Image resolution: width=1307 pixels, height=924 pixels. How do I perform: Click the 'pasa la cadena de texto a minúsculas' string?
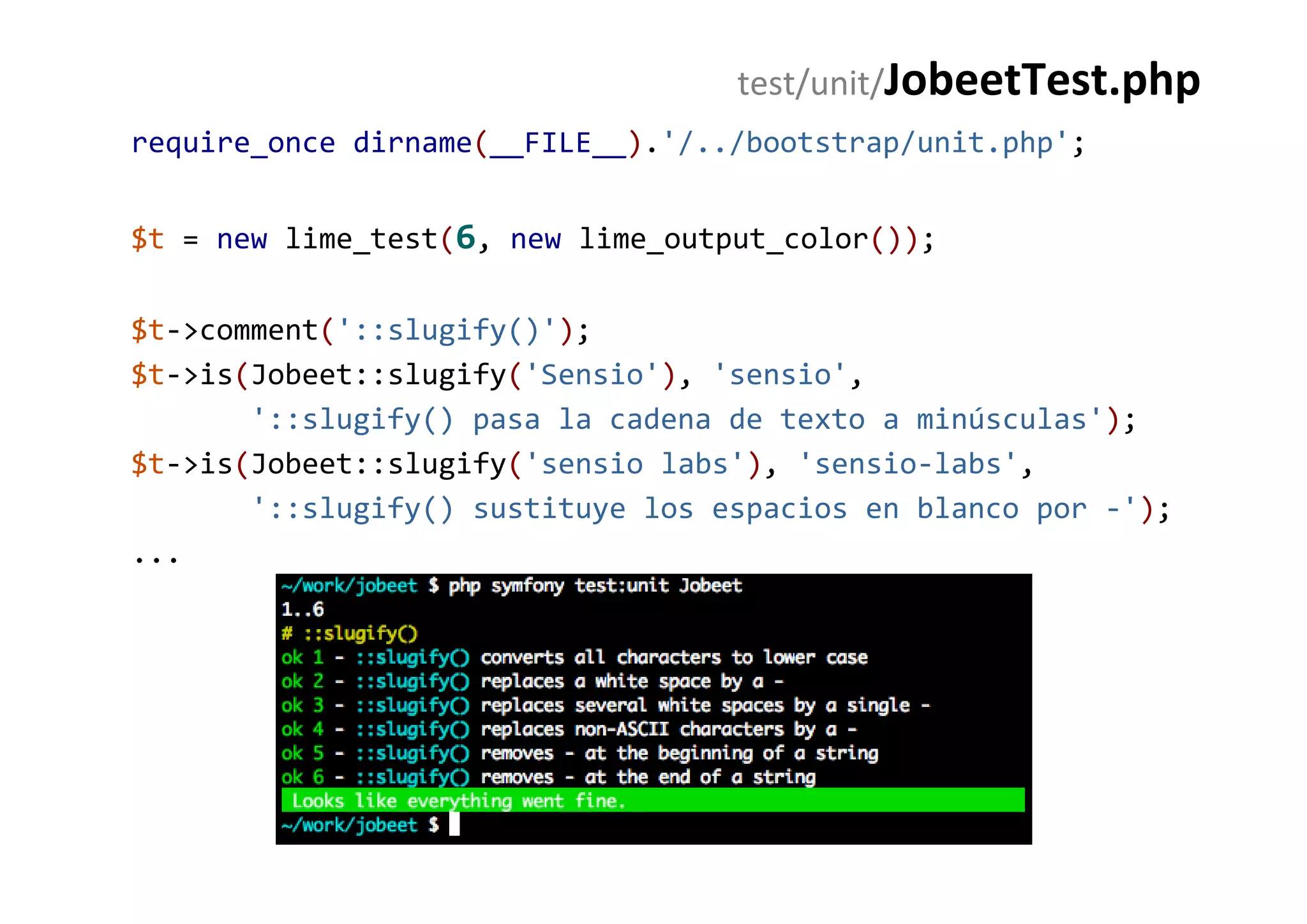787,420
